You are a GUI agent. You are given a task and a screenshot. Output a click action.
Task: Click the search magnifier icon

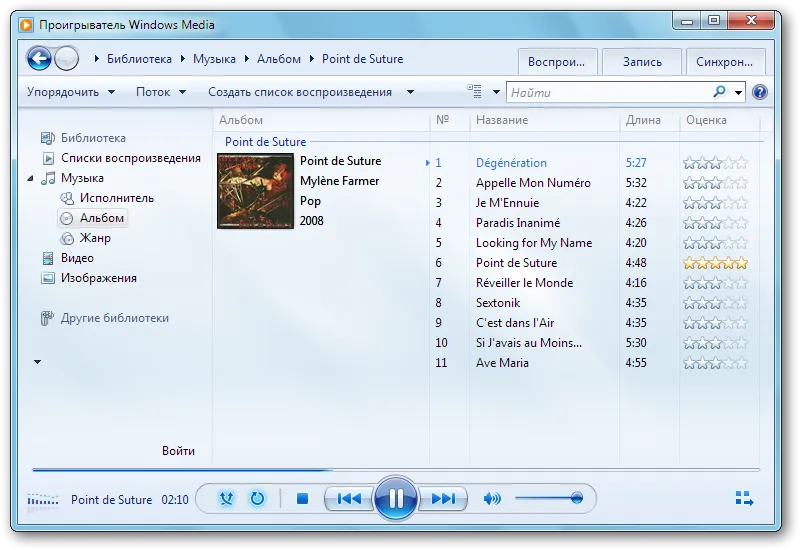719,92
